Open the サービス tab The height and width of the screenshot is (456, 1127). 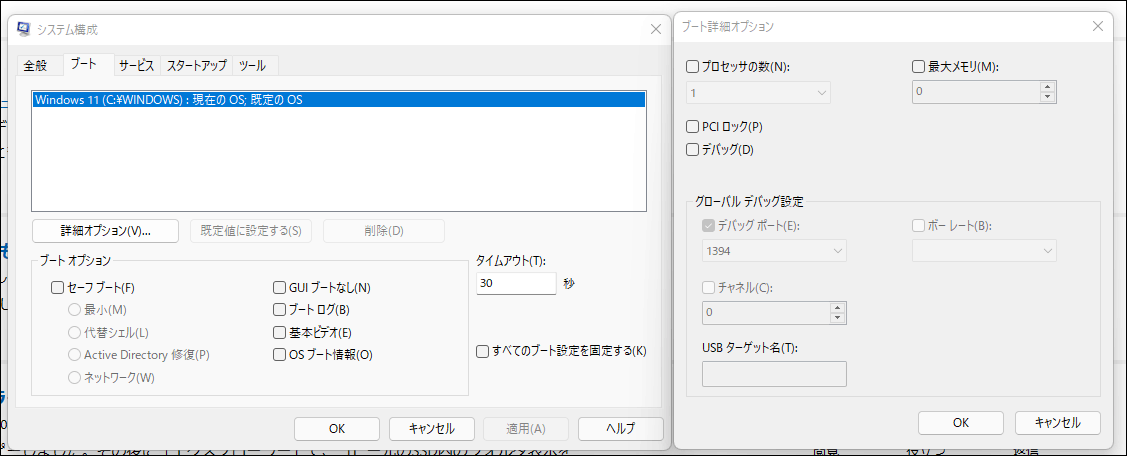coord(137,65)
